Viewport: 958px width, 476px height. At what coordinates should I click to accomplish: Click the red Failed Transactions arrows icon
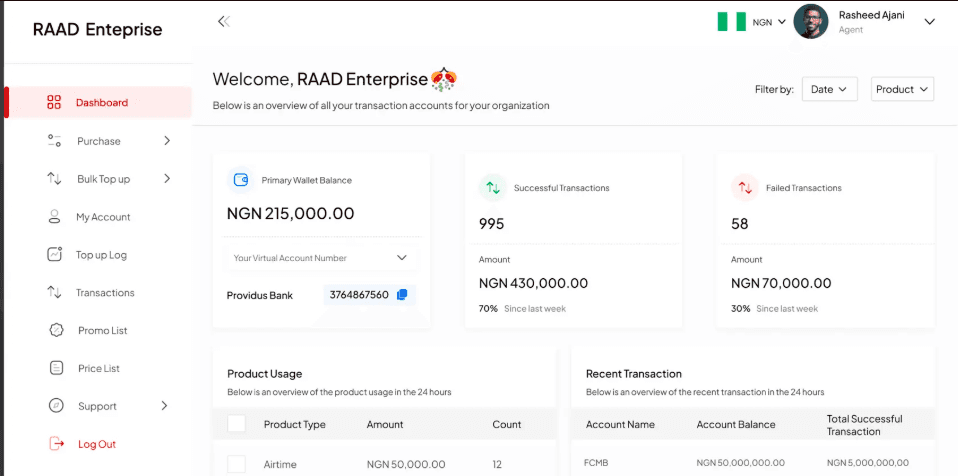coord(745,188)
